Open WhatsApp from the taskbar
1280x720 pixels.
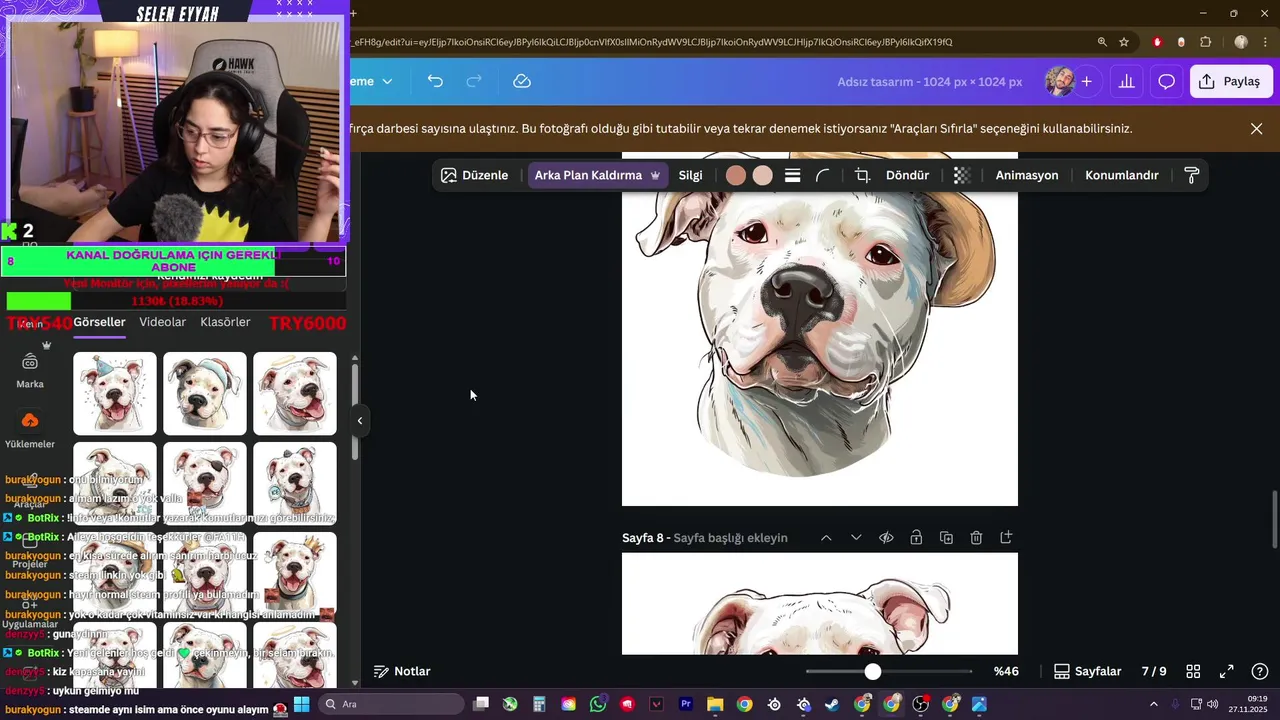[x=598, y=704]
